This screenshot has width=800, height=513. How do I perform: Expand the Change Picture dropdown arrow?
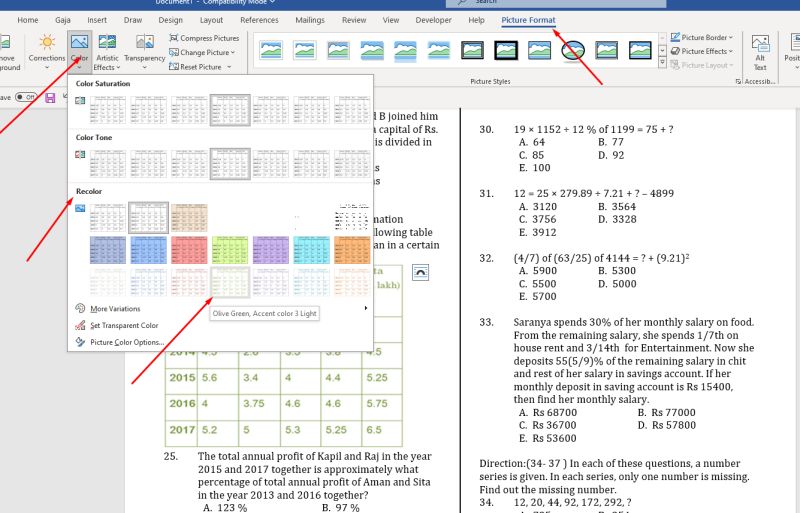coord(233,53)
